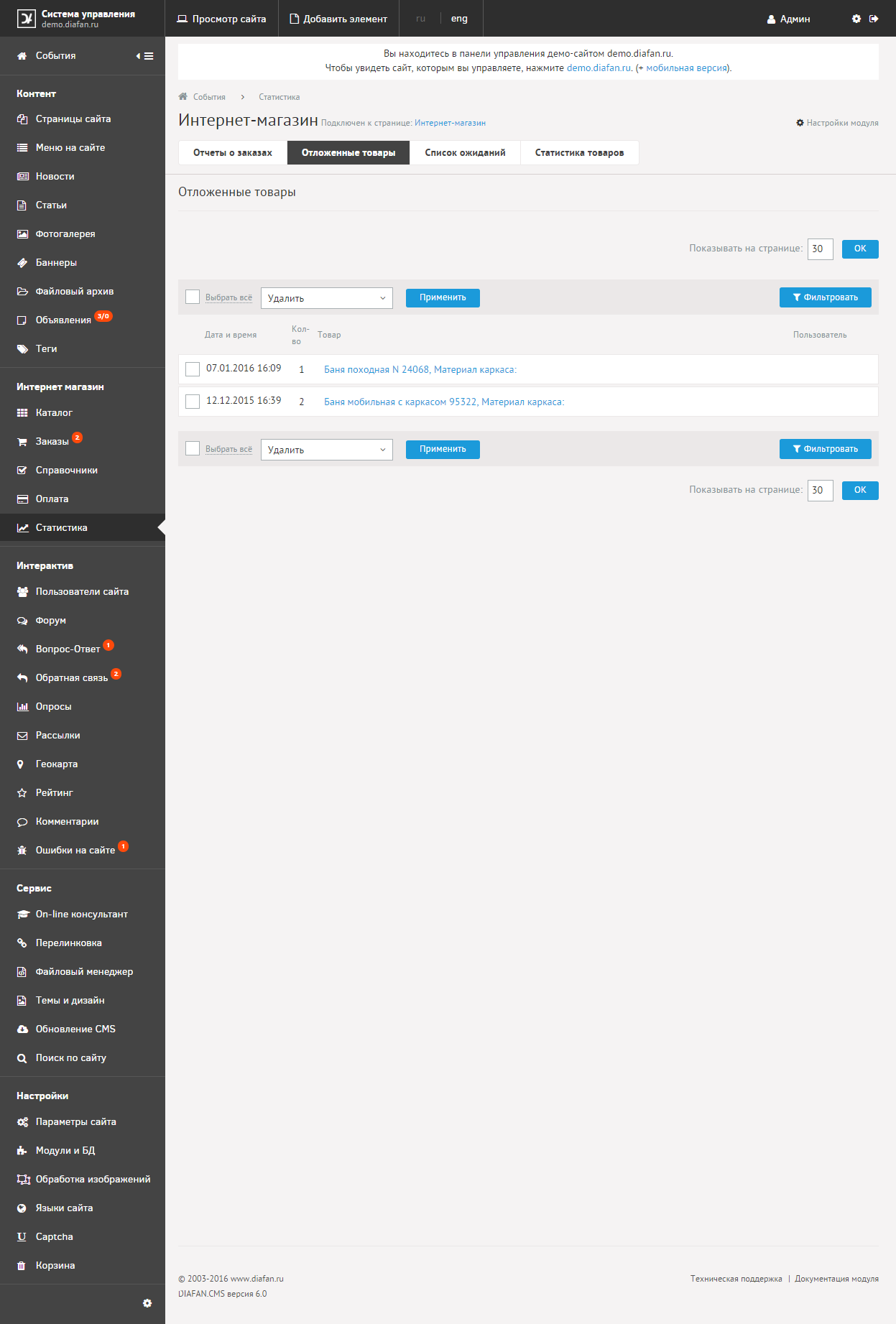This screenshot has width=896, height=1324.
Task: Click the Корзина trash icon
Action: [22, 1266]
